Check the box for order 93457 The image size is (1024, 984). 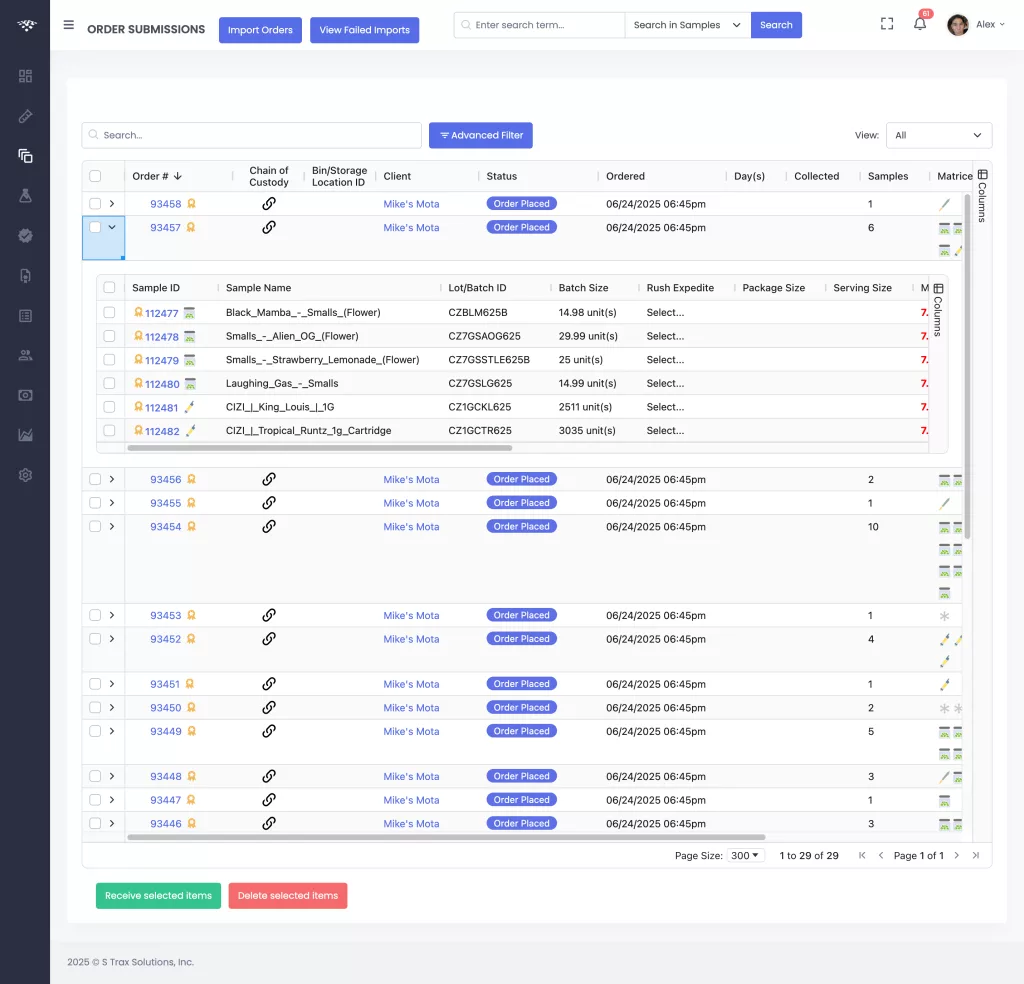click(95, 227)
